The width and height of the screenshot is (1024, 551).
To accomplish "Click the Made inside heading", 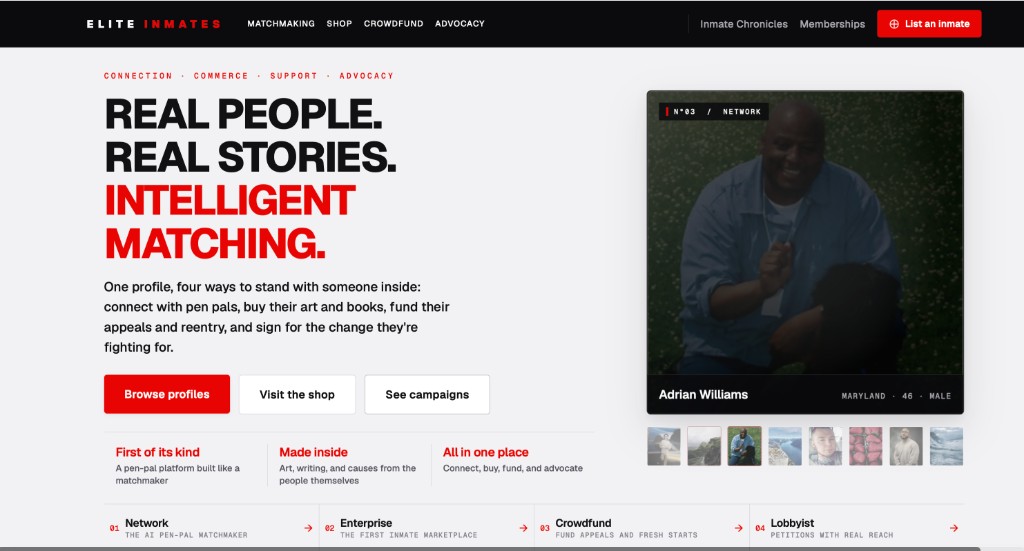I will click(x=313, y=452).
